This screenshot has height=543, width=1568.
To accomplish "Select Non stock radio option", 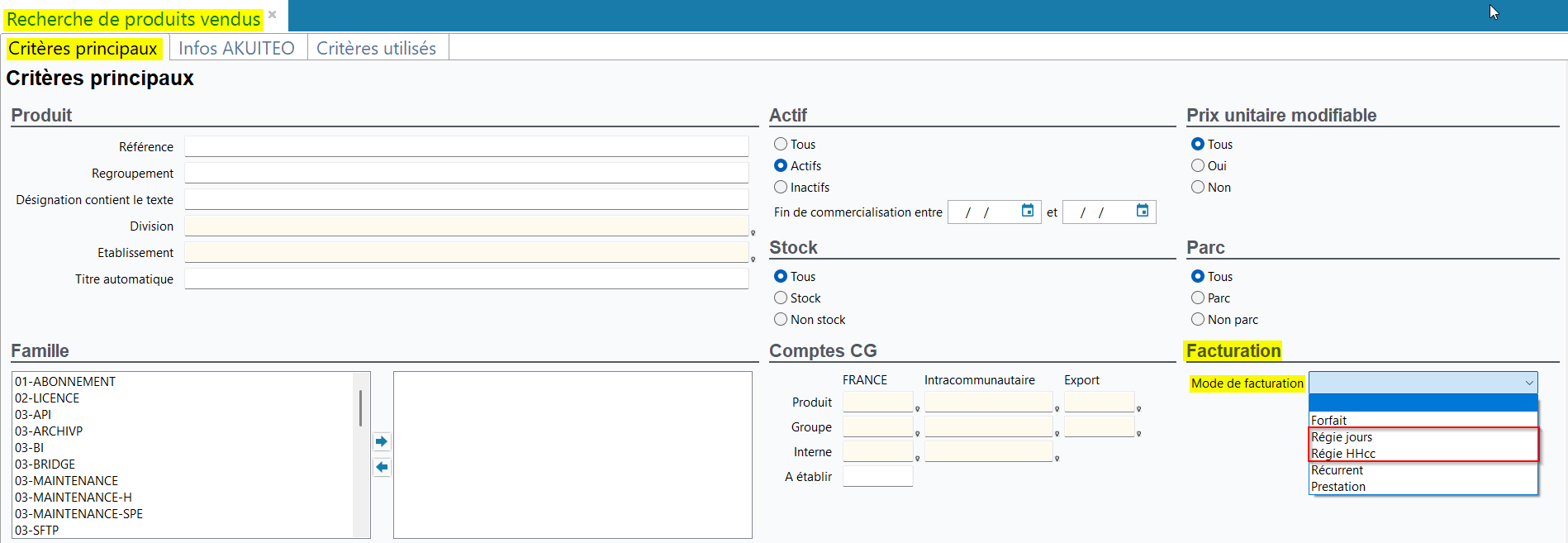I will point(781,320).
